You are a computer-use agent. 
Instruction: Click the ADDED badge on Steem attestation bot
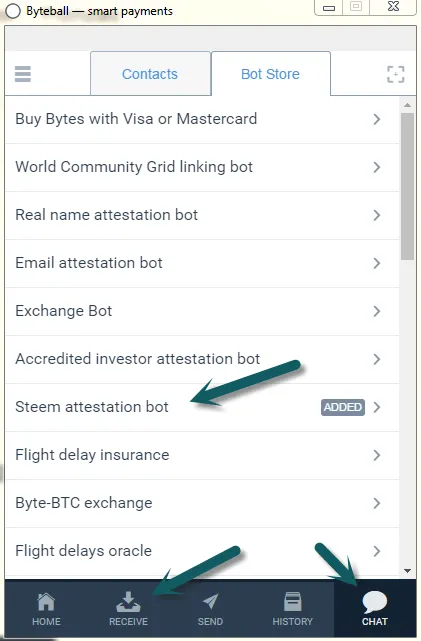[343, 407]
